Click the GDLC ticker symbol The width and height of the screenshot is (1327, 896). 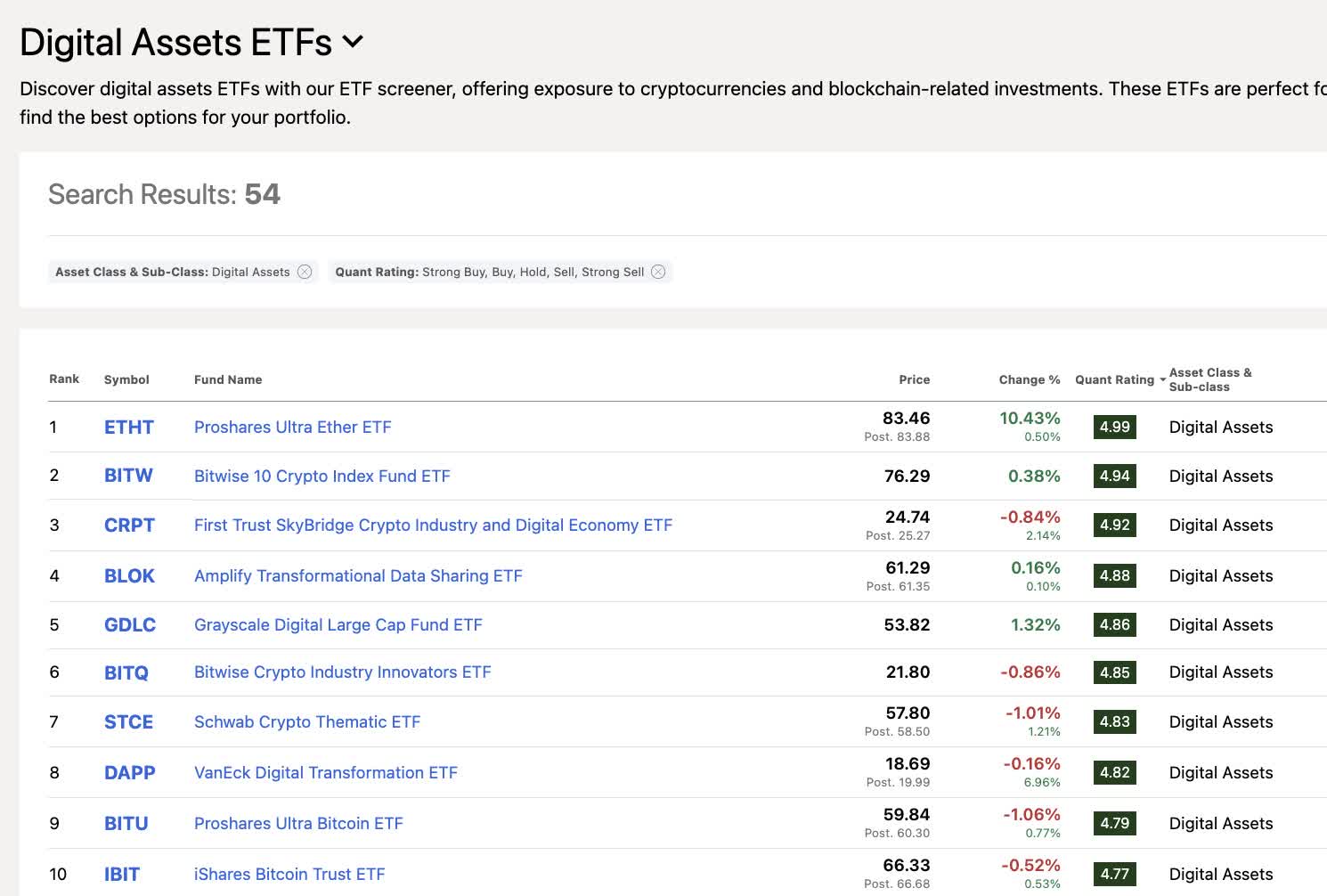click(x=130, y=624)
